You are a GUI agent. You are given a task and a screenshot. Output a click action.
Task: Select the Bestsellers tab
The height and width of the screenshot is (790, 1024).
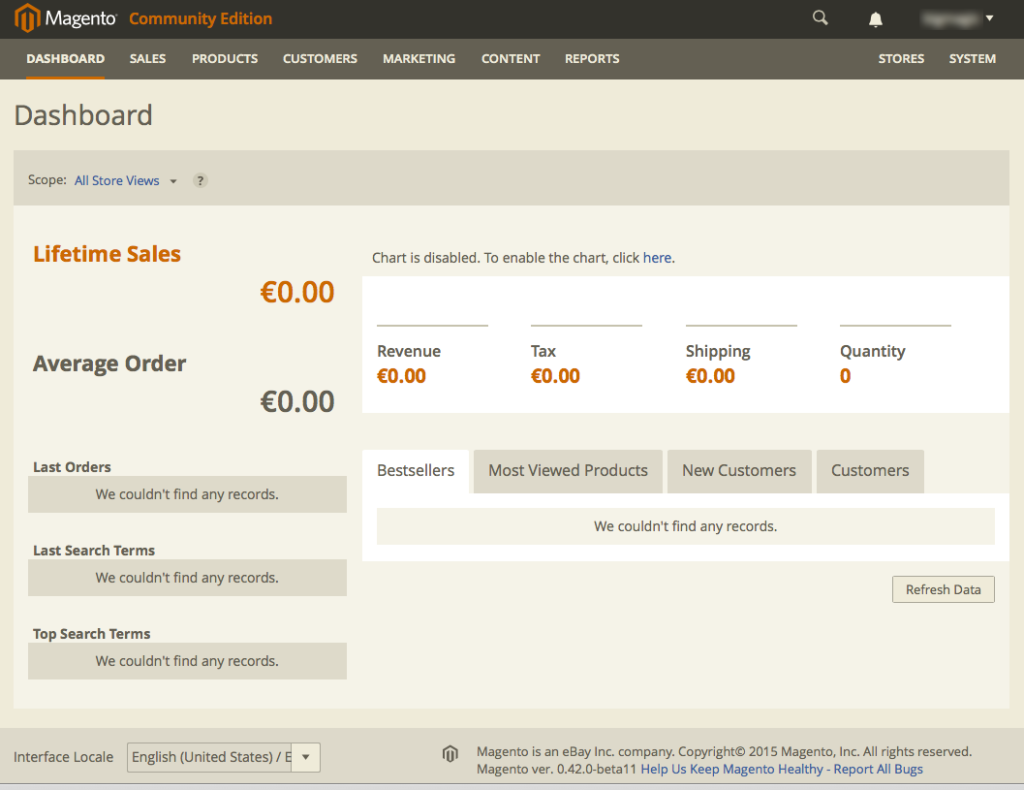pos(415,471)
